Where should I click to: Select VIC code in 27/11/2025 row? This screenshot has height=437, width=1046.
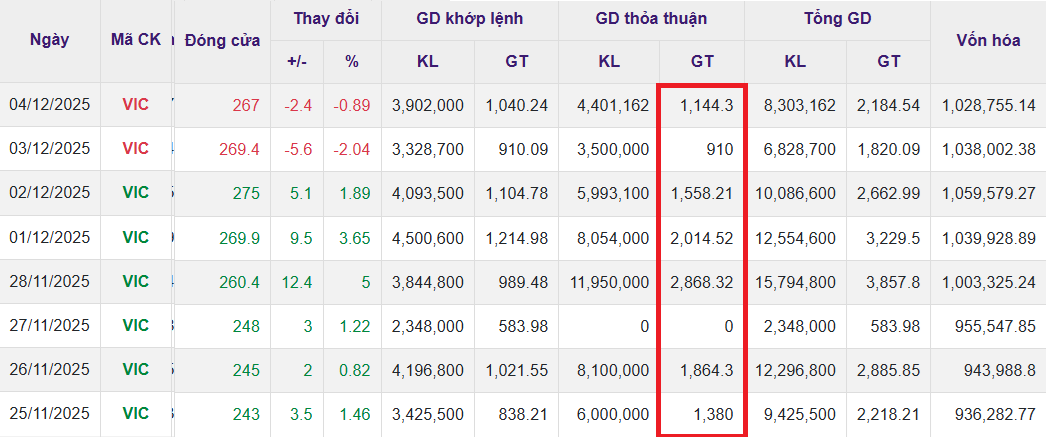pyautogui.click(x=135, y=325)
